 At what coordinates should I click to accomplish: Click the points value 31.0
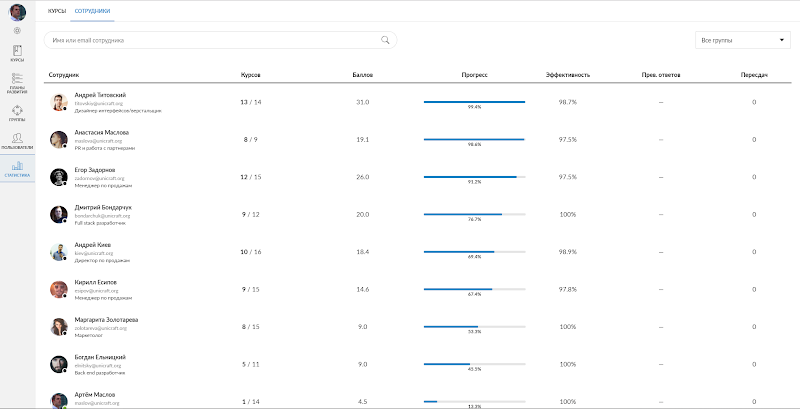tap(363, 102)
